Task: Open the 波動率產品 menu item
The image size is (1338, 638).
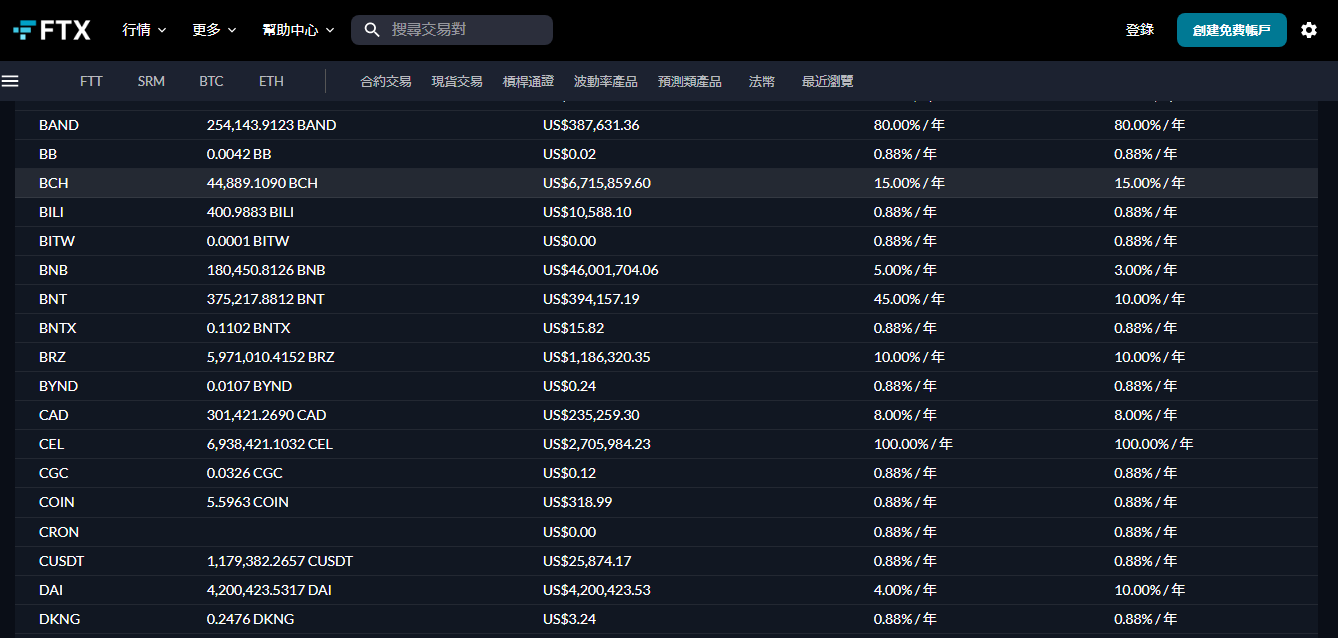Action: click(x=606, y=81)
